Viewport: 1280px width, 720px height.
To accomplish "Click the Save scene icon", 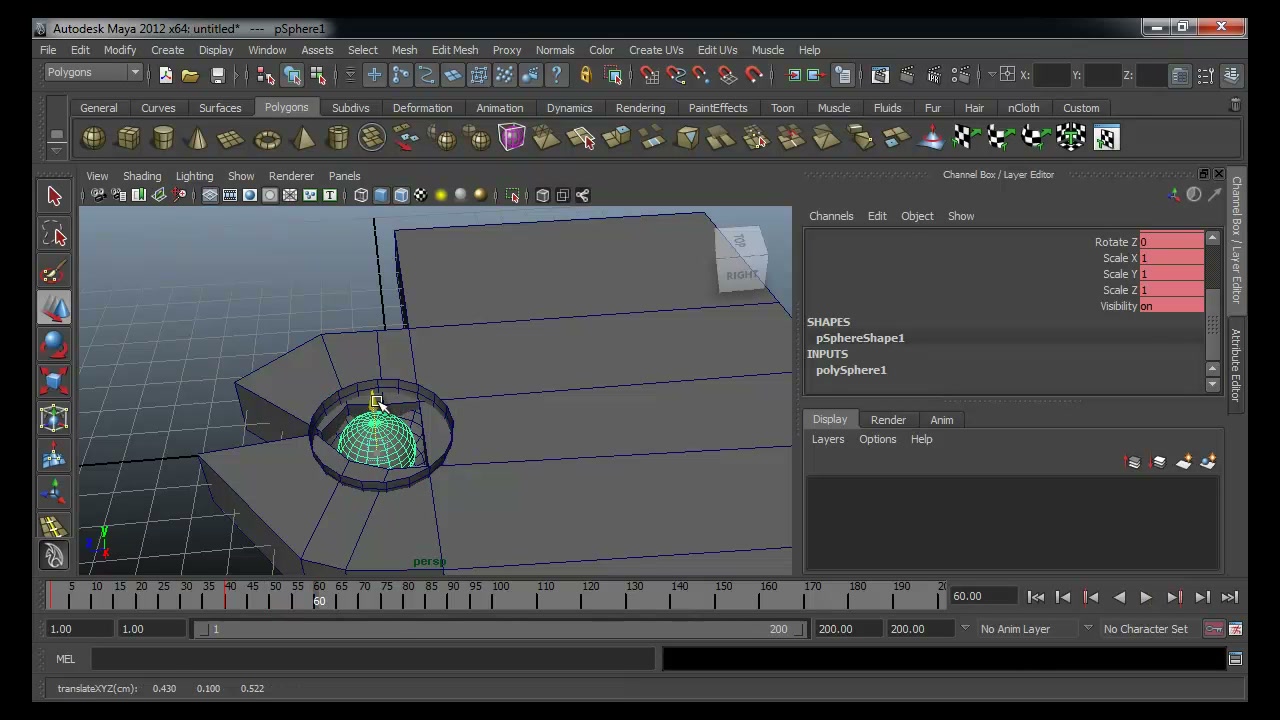I will [x=217, y=75].
